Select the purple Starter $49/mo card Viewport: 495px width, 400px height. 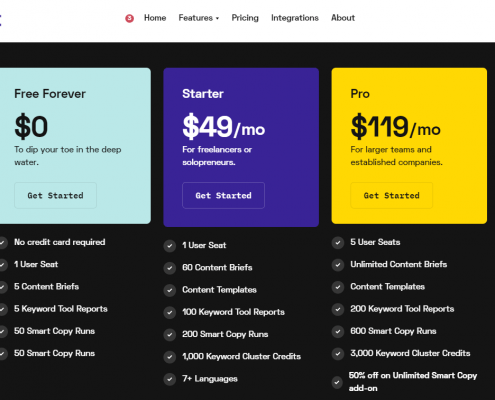point(241,147)
